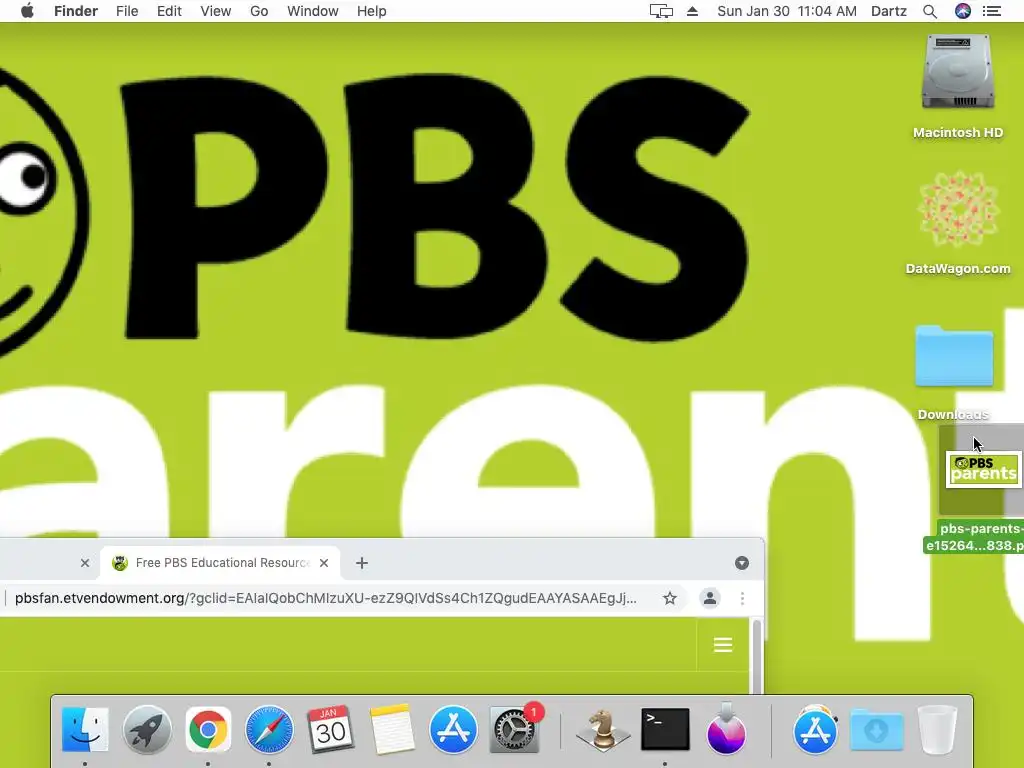Image resolution: width=1024 pixels, height=768 pixels.
Task: Open the Downloads stack in Dock
Action: click(x=876, y=731)
